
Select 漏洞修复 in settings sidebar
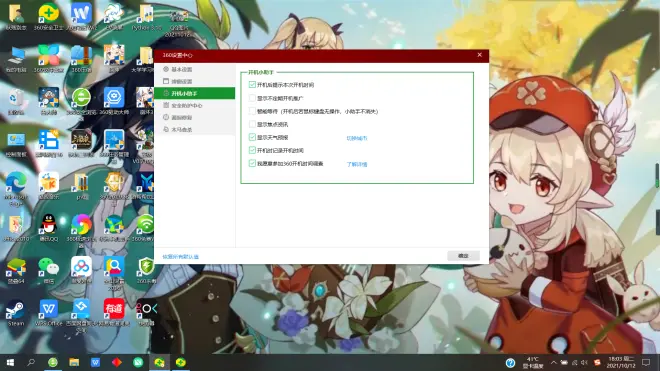(195, 117)
